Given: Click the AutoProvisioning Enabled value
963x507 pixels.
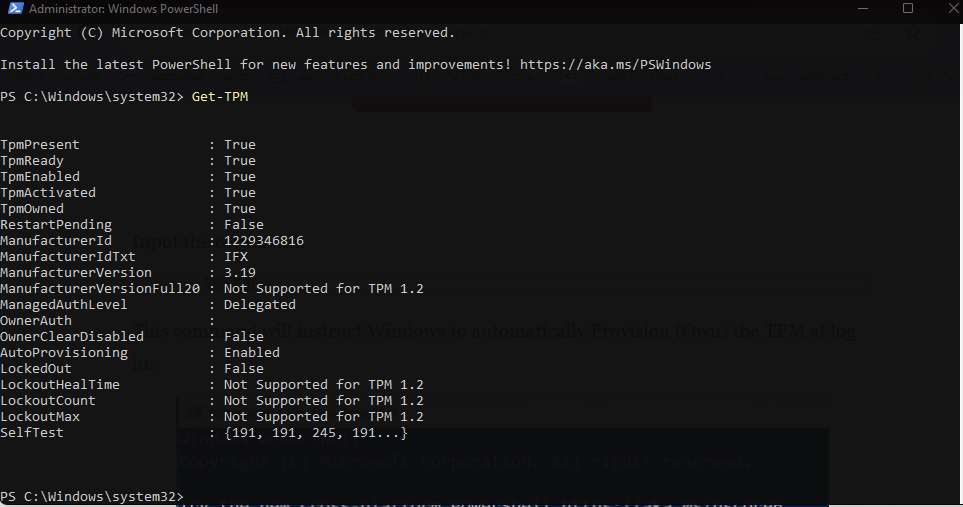Looking at the screenshot, I should click(x=252, y=352).
